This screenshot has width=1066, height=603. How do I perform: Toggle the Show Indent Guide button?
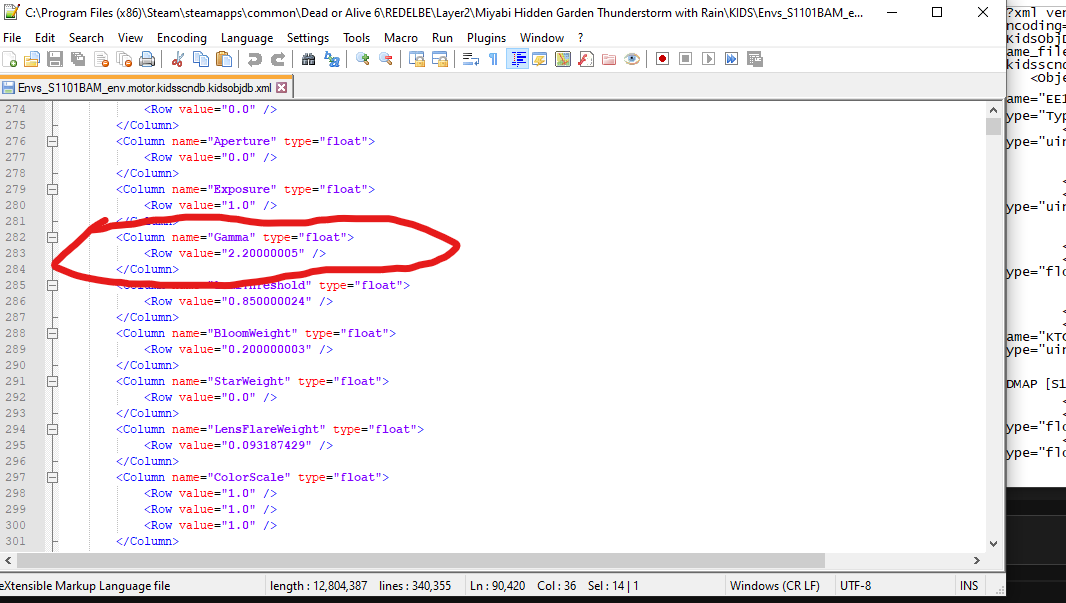tap(517, 60)
